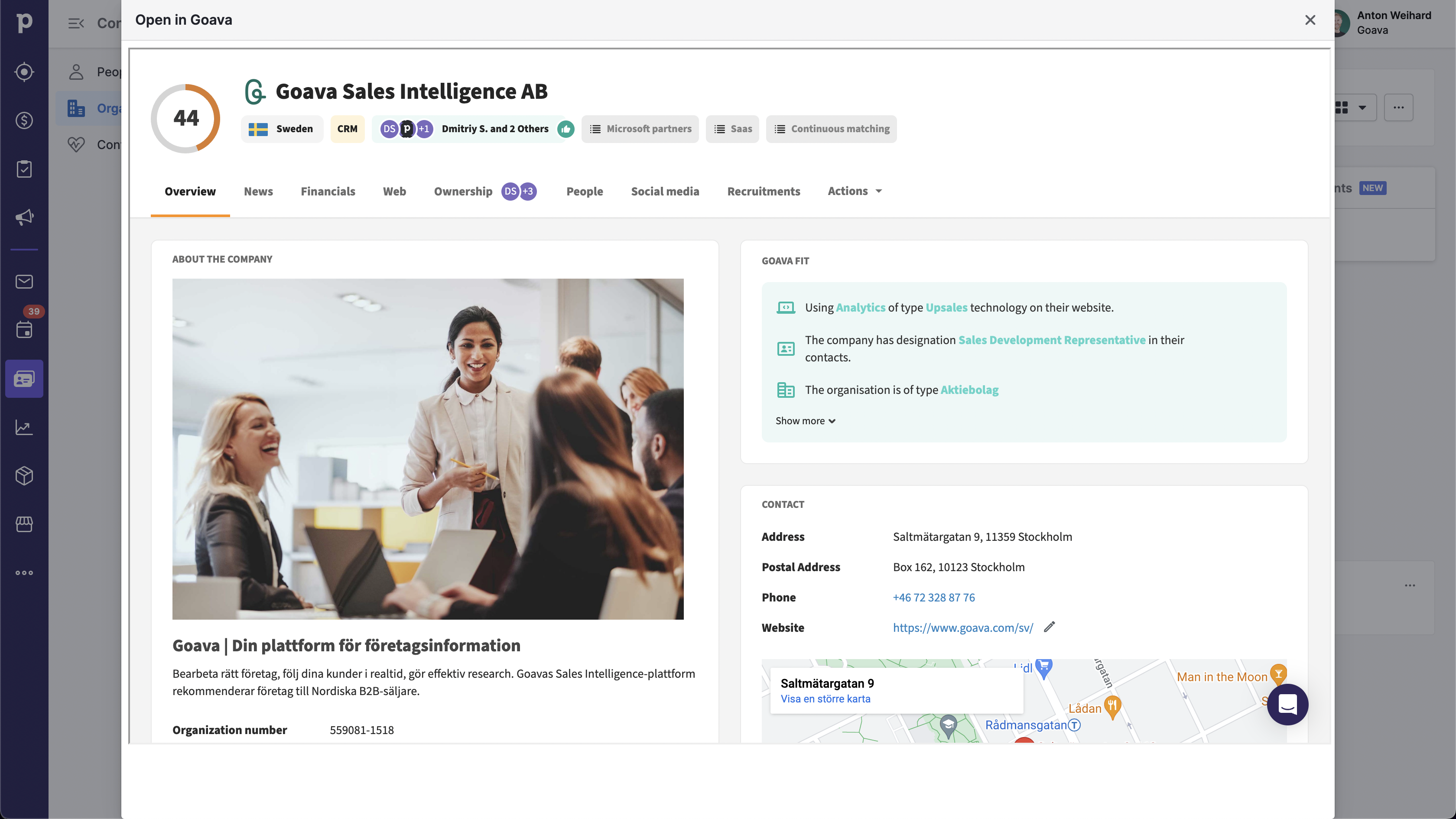Open Activities calendar icon with 39 badge
This screenshot has width=1456, height=819.
(x=24, y=329)
